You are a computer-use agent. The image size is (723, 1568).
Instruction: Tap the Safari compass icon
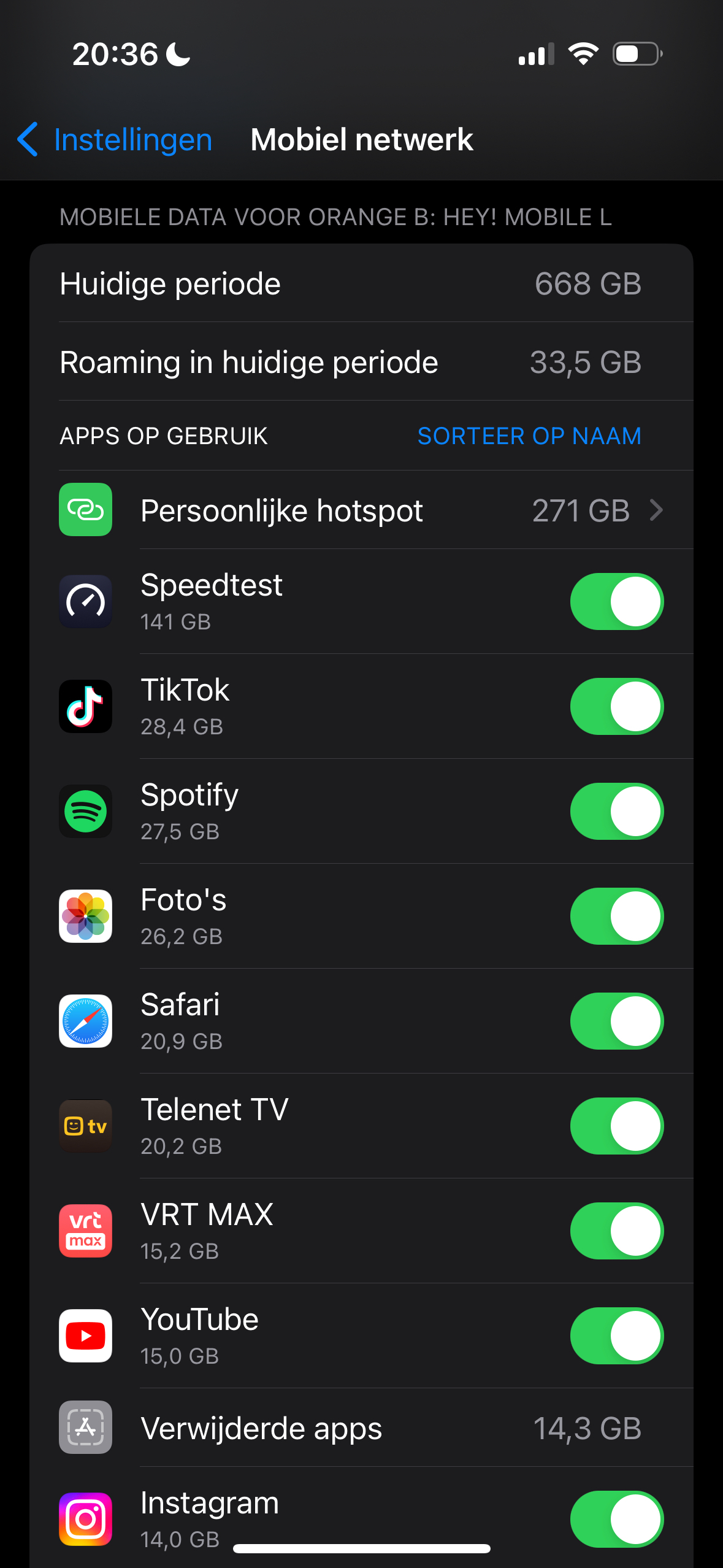[85, 1021]
